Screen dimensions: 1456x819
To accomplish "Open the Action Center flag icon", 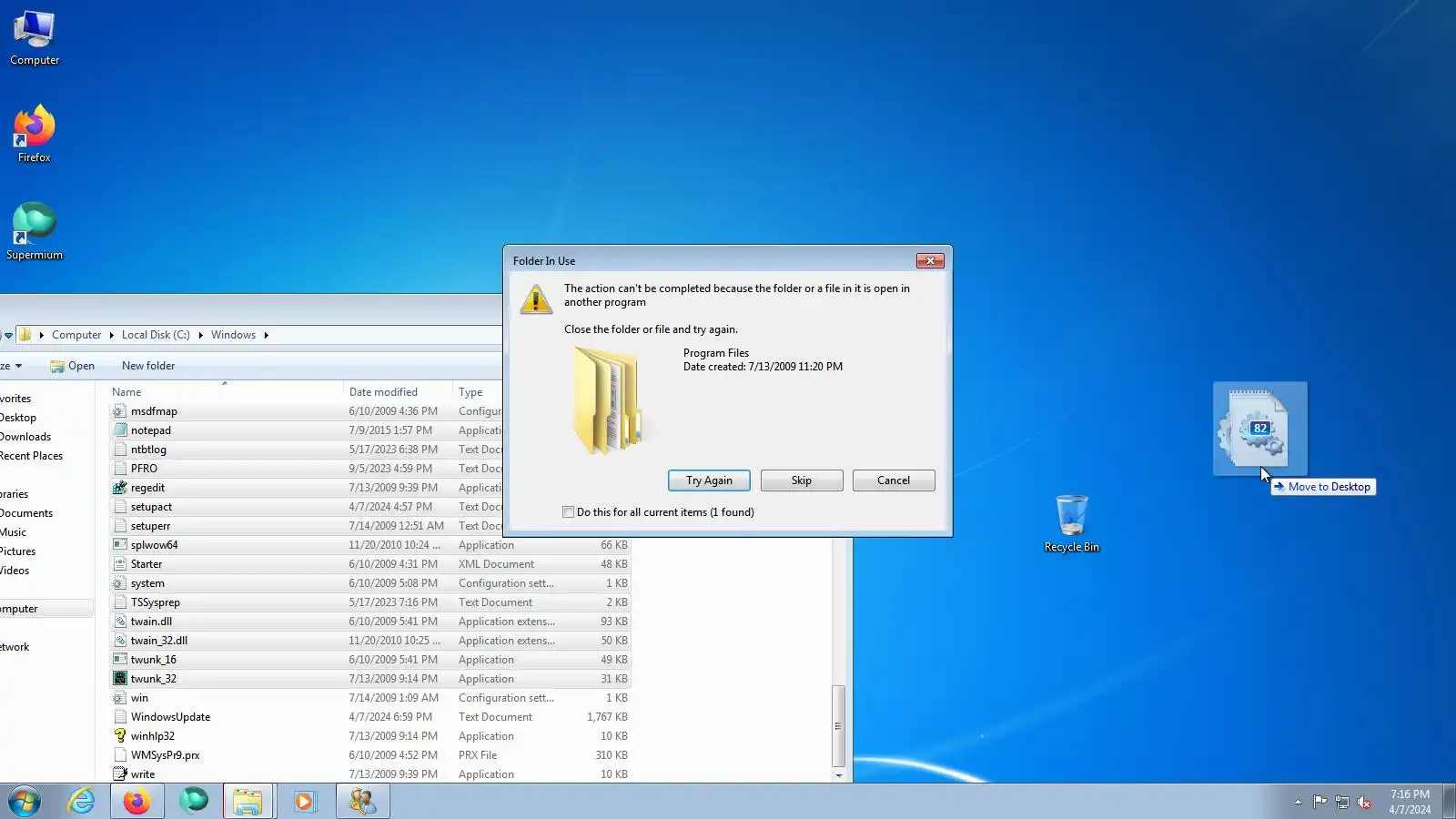I will pyautogui.click(x=1319, y=802).
